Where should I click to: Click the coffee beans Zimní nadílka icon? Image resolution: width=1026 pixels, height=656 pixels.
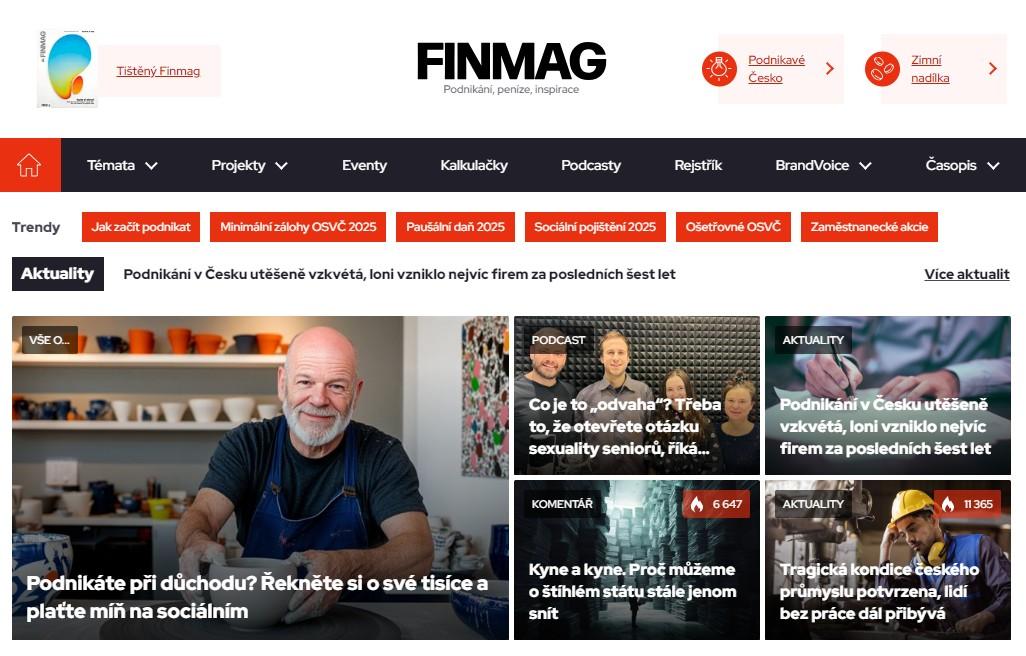pyautogui.click(x=882, y=69)
